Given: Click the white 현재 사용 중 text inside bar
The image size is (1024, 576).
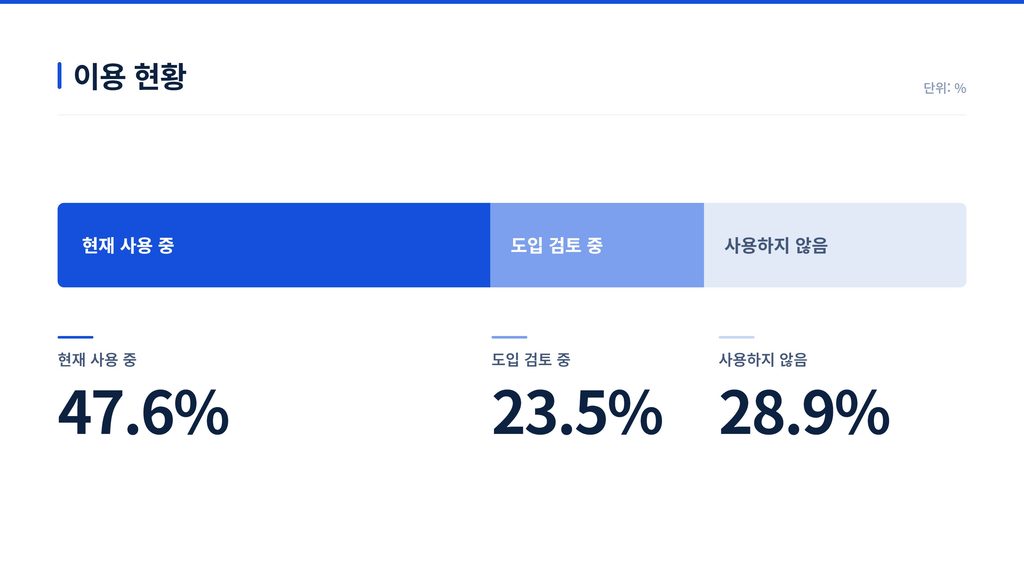Looking at the screenshot, I should click(128, 246).
